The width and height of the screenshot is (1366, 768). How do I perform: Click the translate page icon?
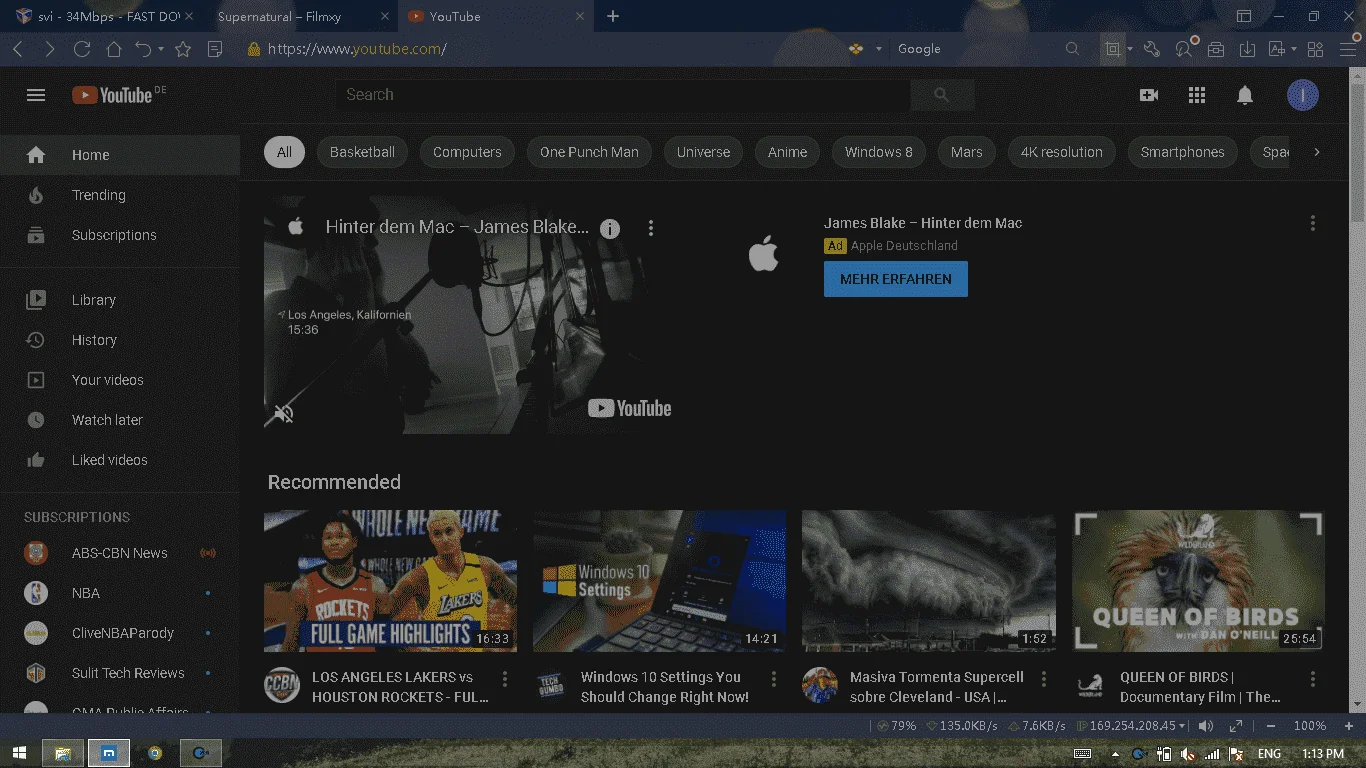pos(1276,49)
